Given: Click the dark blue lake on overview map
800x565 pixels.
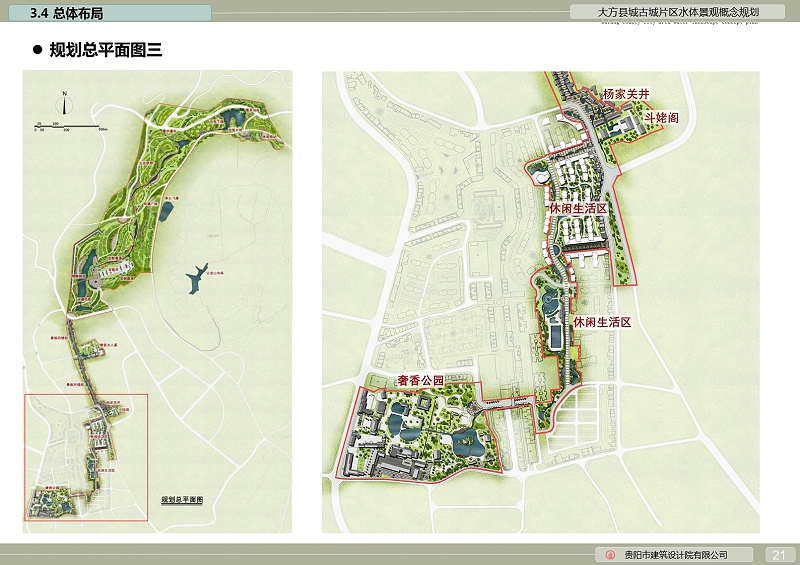Looking at the screenshot, I should point(201,273).
